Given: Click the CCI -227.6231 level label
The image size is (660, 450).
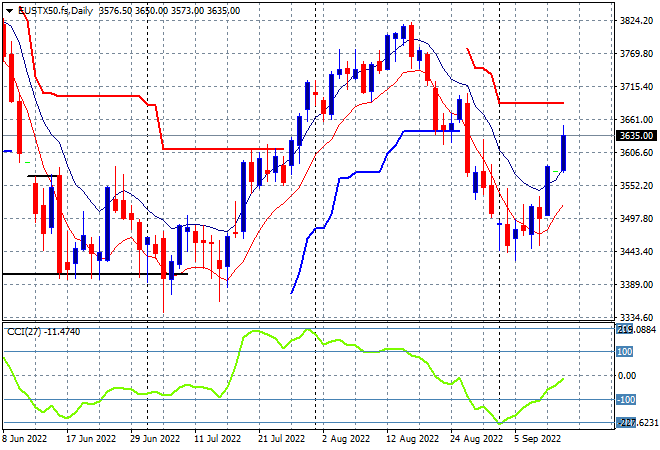Looking at the screenshot, I should 637,423.
